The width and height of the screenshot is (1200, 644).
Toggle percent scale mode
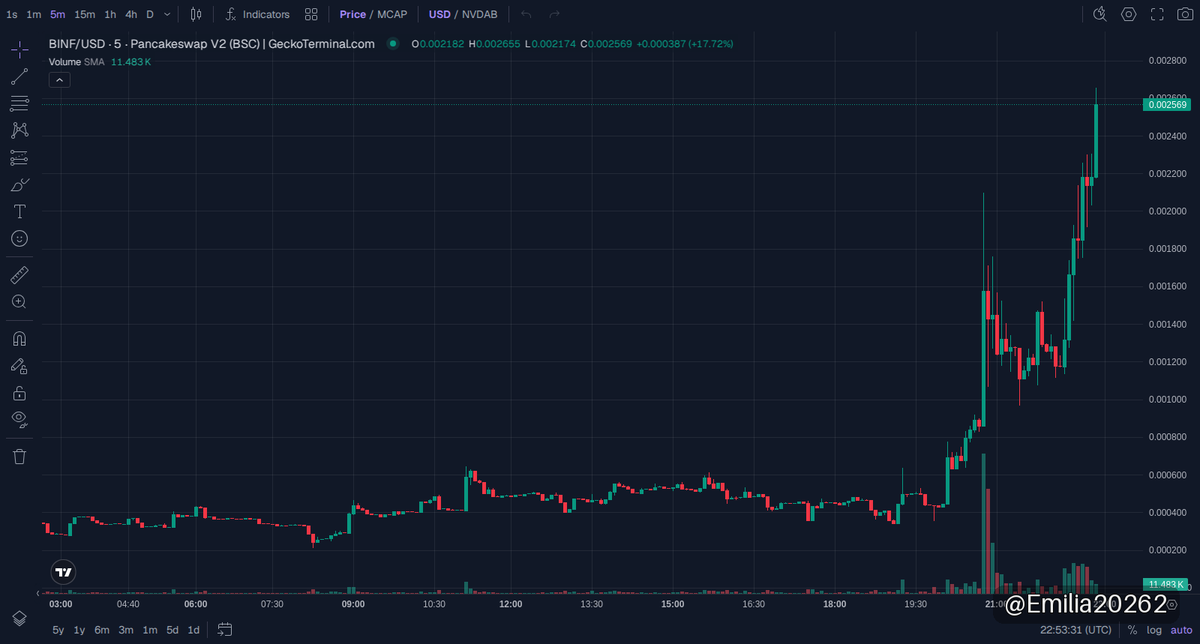tap(1133, 630)
